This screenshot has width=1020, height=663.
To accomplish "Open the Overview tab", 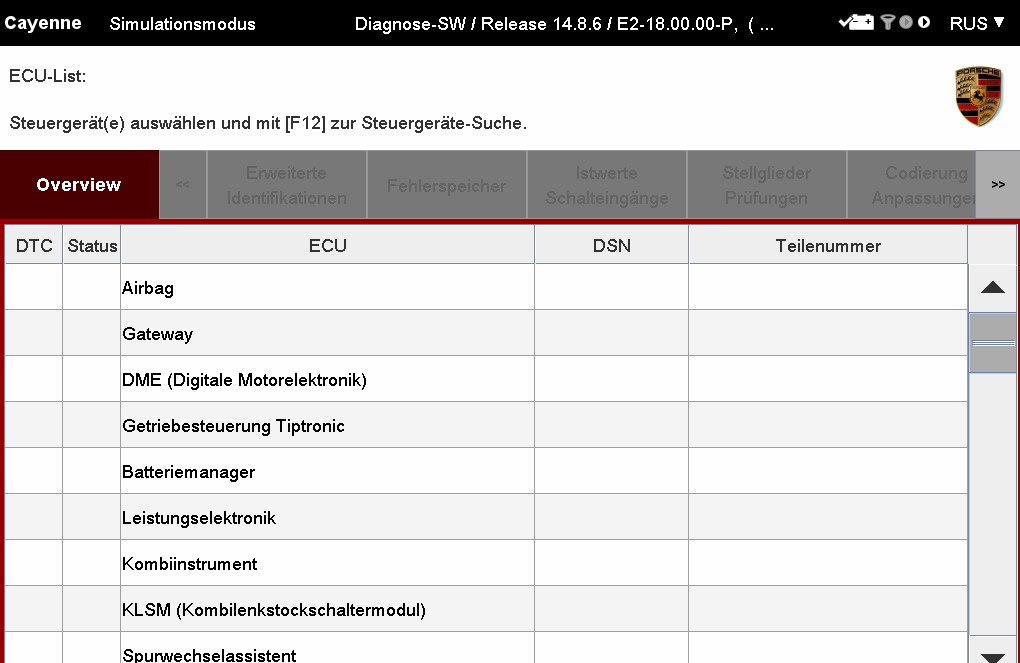I will coord(79,185).
